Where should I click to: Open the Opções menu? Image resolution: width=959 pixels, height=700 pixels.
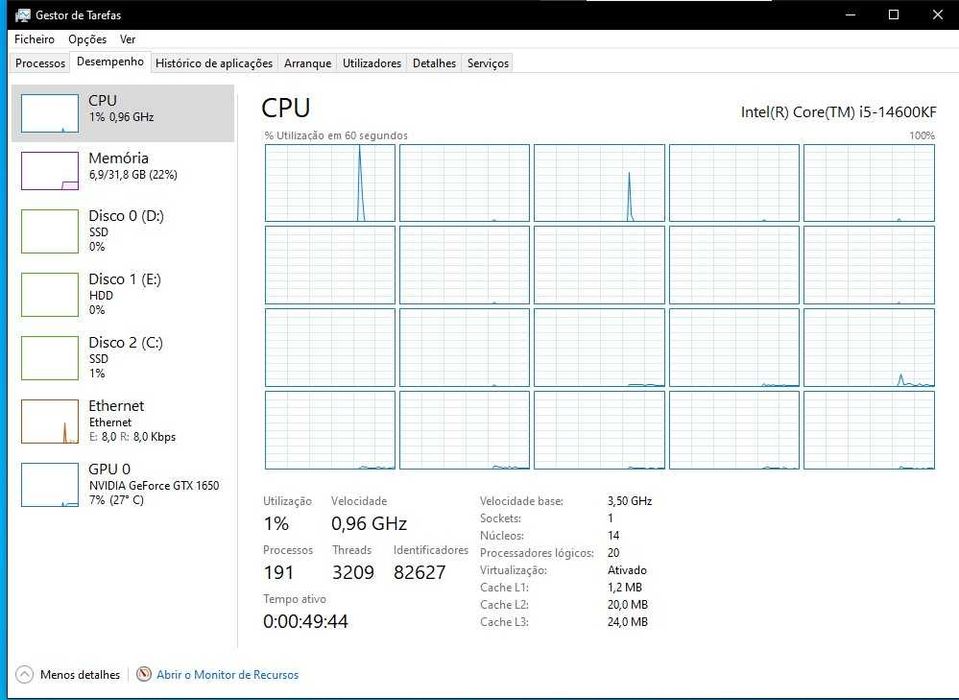[x=87, y=39]
